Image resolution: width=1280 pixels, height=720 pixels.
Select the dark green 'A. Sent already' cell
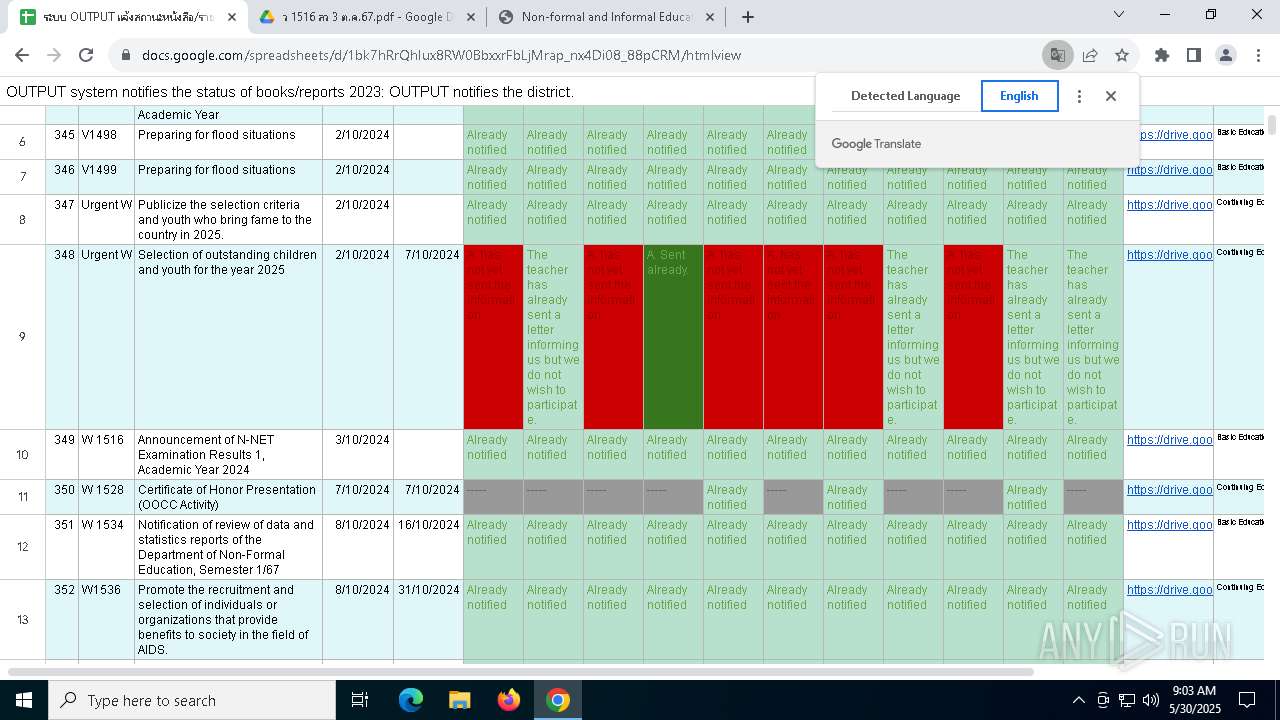pos(673,337)
